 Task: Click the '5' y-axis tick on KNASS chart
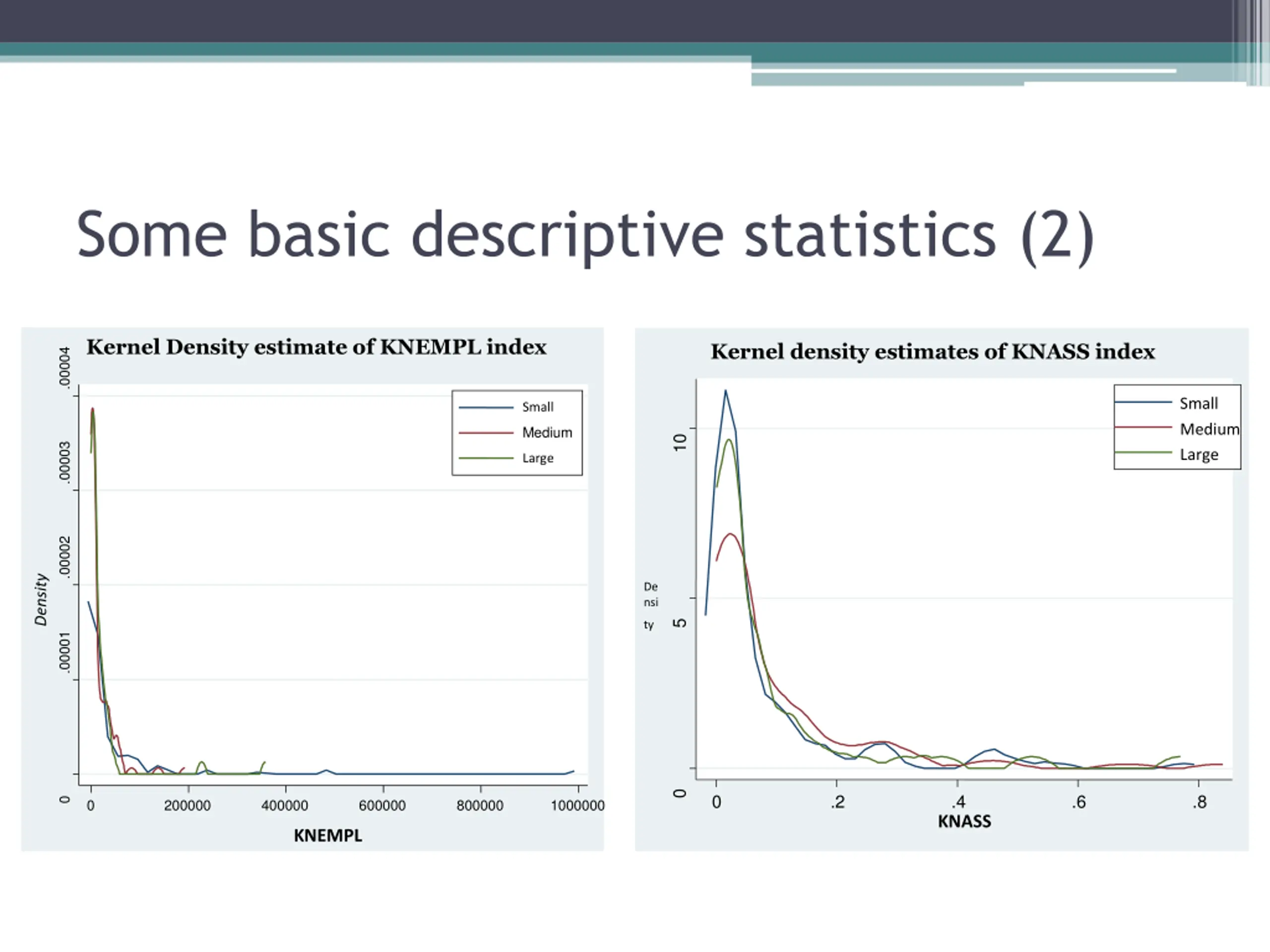coord(679,623)
